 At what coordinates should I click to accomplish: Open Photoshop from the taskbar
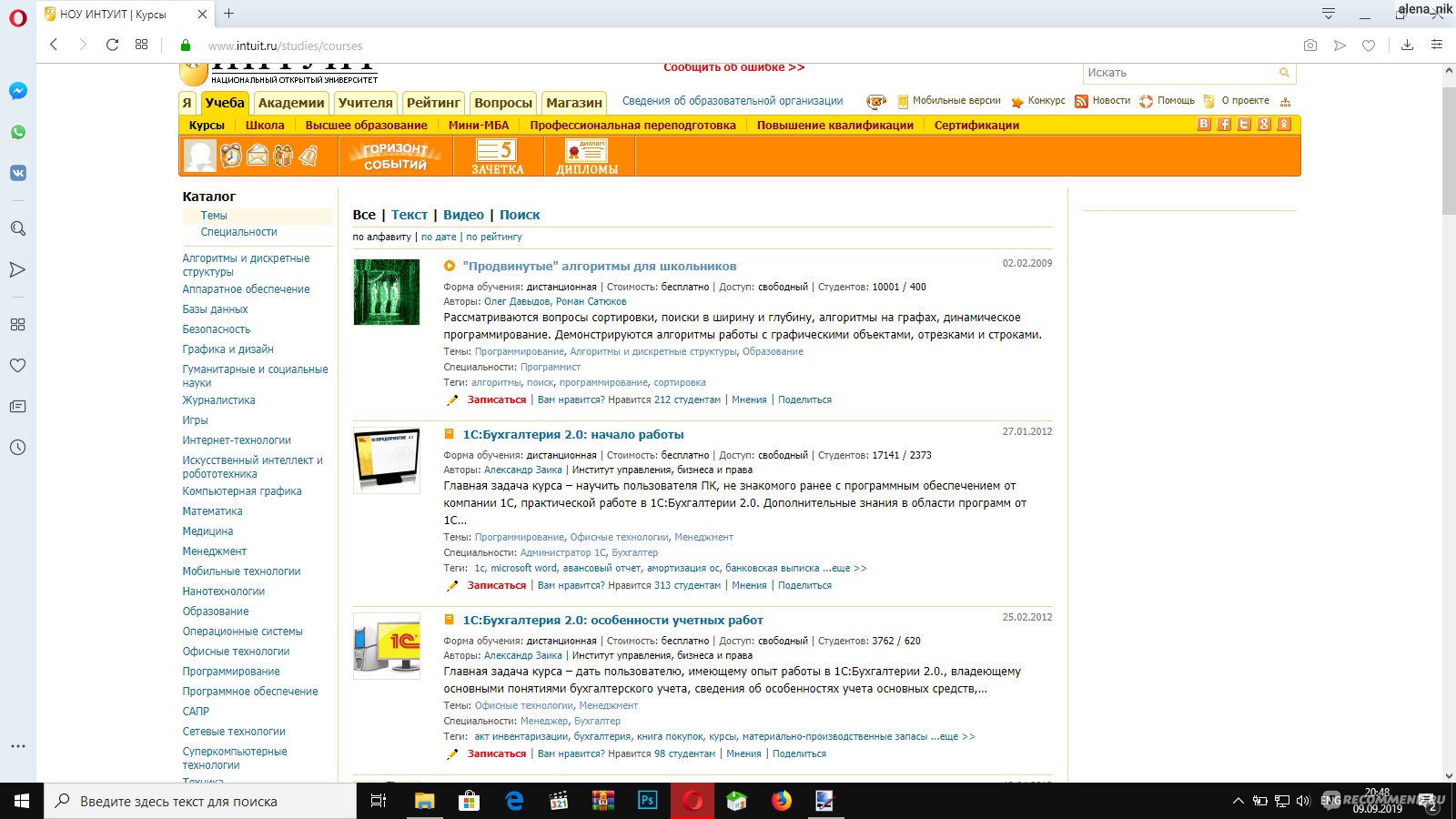(x=648, y=801)
